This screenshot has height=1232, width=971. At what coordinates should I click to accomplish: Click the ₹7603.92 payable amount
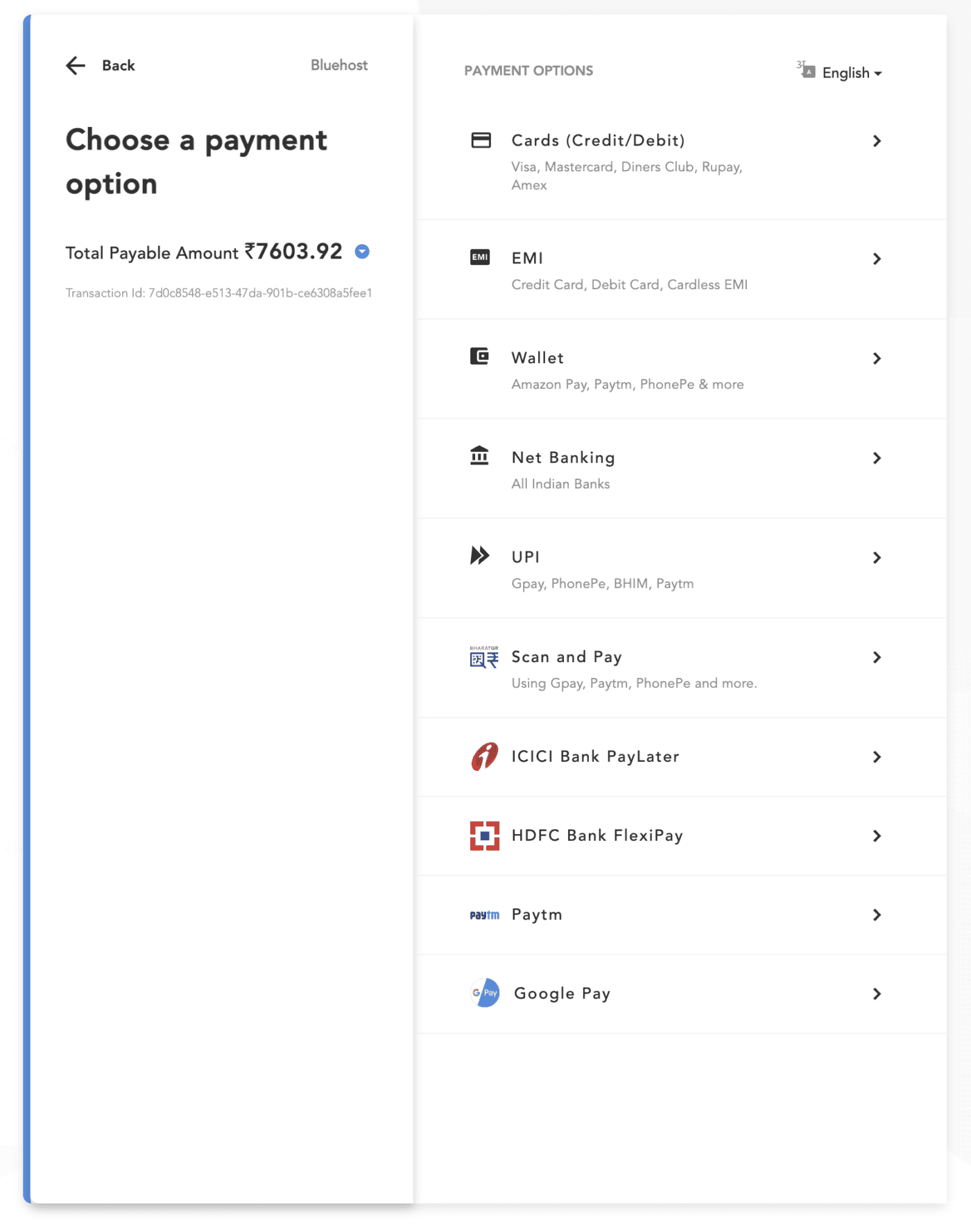(x=293, y=251)
